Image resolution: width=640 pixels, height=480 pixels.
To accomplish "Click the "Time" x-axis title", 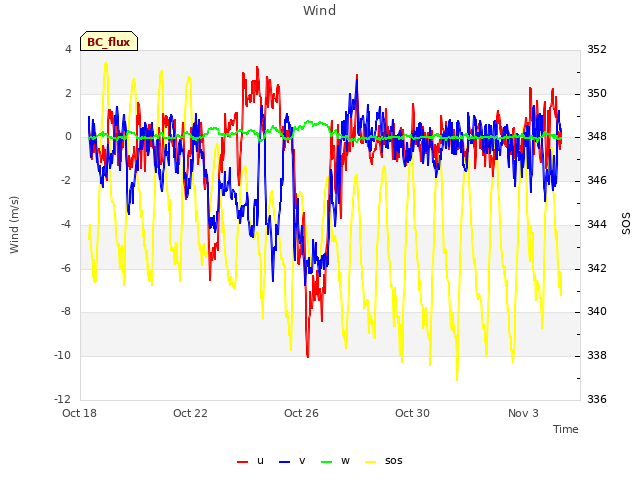I will pyautogui.click(x=565, y=429).
